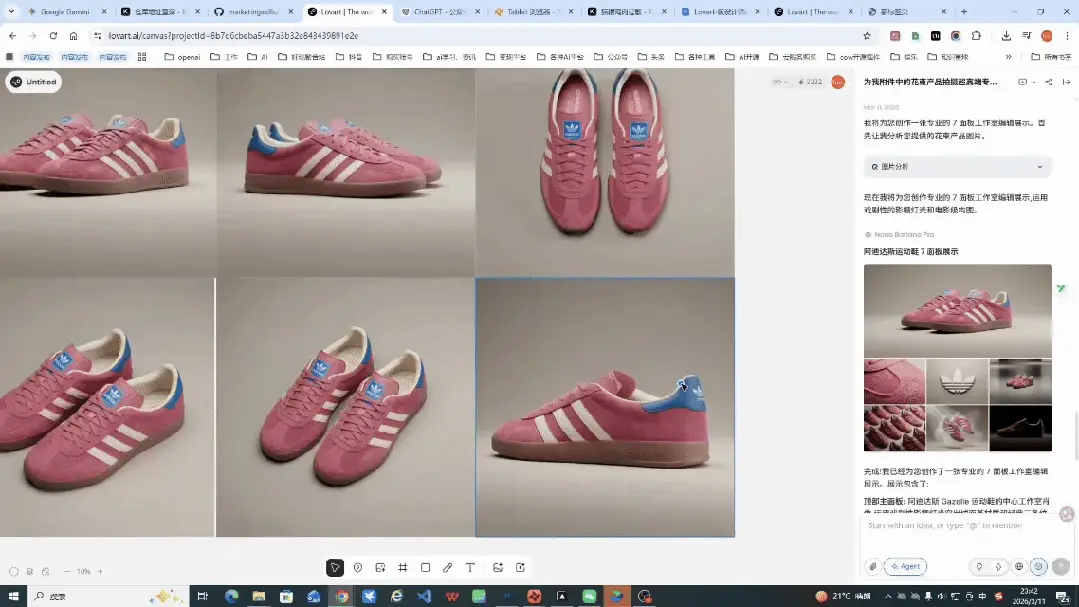
Task: Select the frame grid tool
Action: point(403,568)
